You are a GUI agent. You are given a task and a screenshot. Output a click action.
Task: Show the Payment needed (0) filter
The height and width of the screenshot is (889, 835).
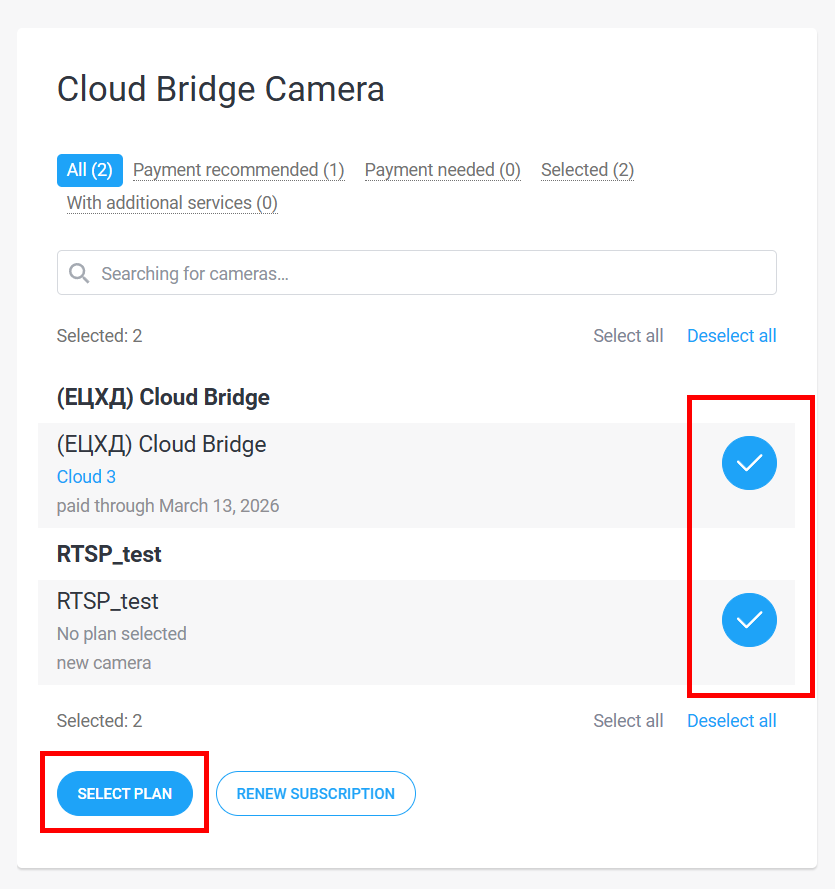pyautogui.click(x=442, y=170)
